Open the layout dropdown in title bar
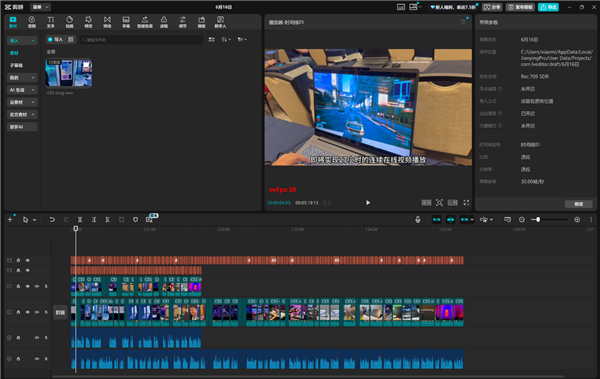This screenshot has width=600, height=379. coord(415,7)
